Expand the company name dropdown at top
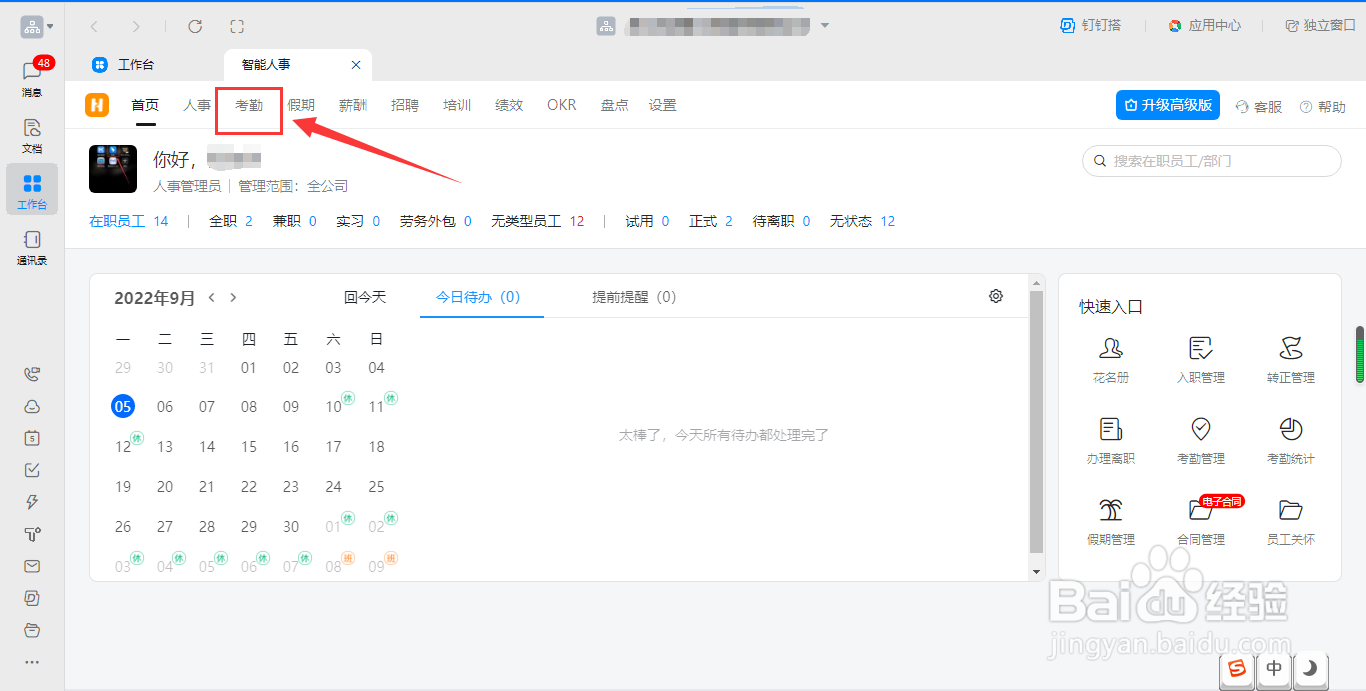The image size is (1366, 691). click(825, 25)
